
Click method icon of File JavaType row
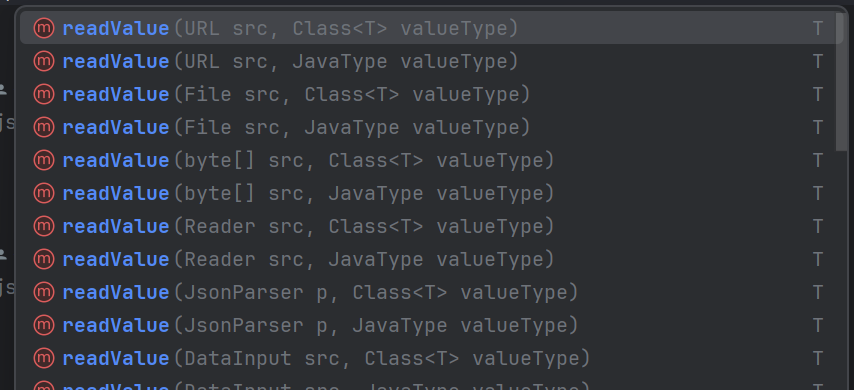44,127
